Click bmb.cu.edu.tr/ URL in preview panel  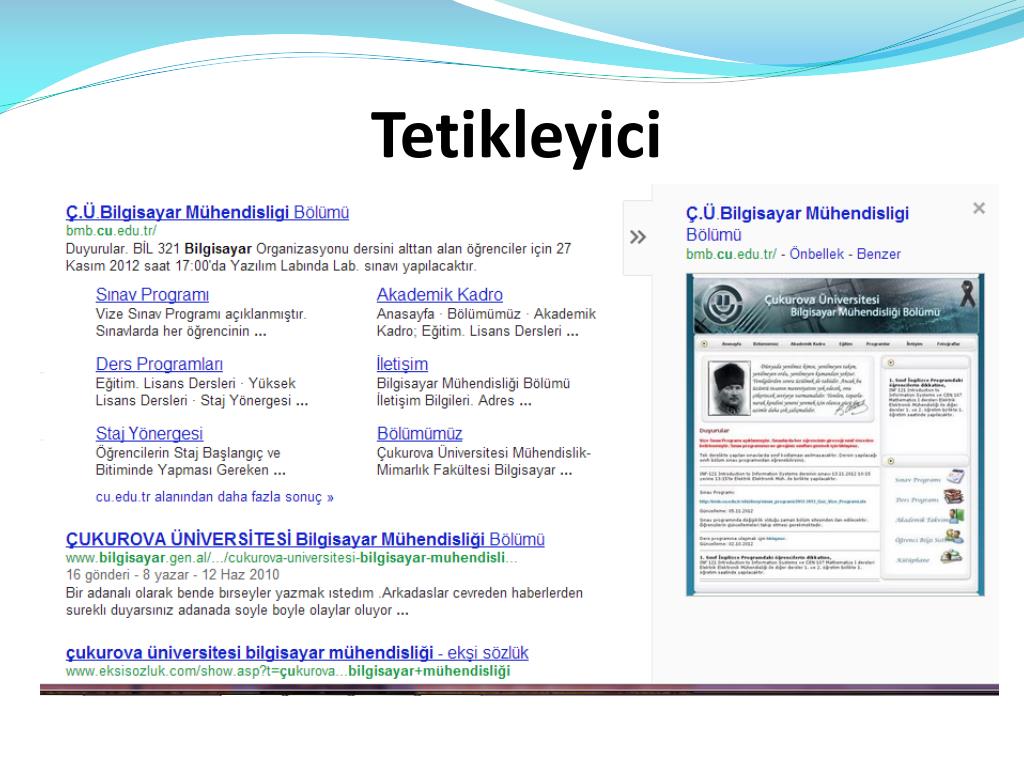click(731, 254)
